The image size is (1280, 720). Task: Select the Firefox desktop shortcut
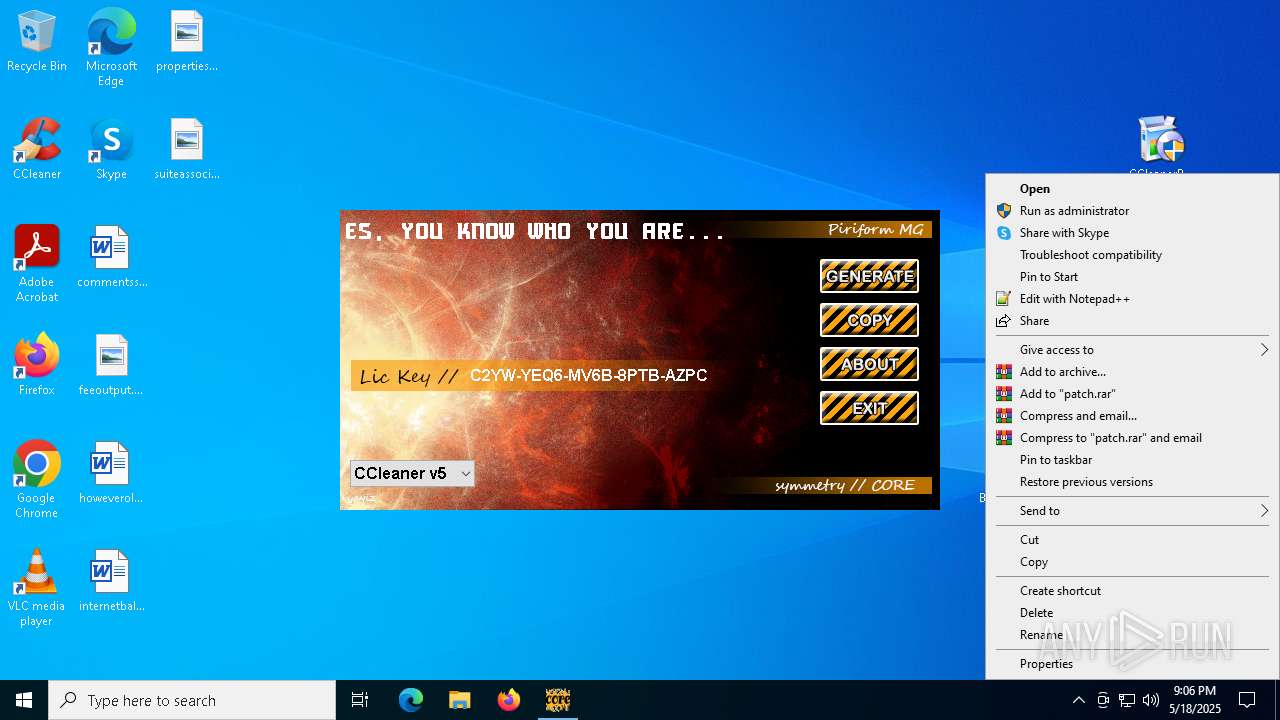point(37,366)
